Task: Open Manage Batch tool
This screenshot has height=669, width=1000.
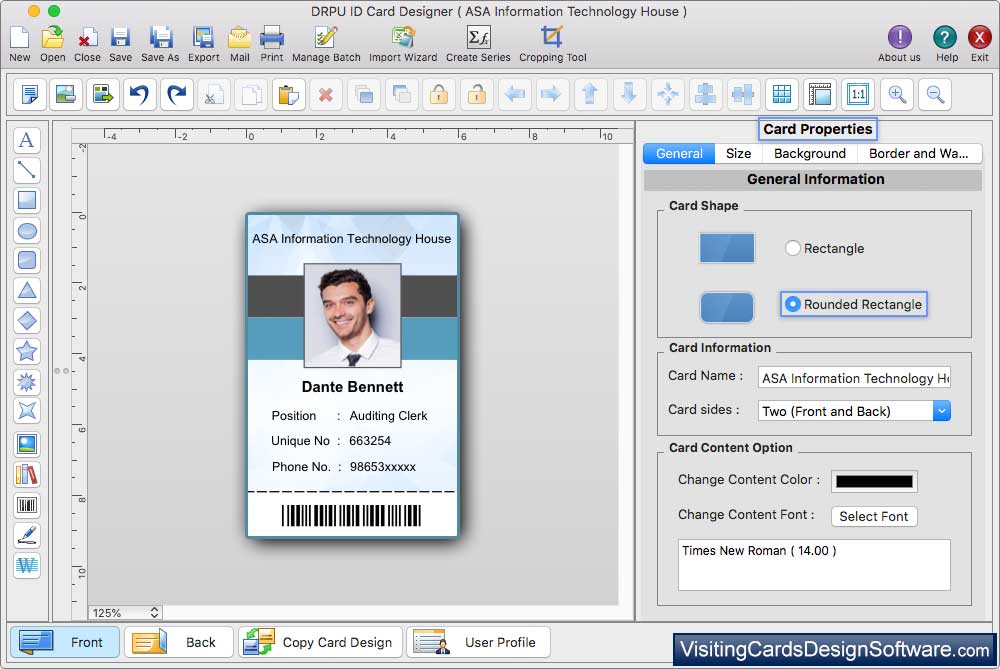Action: 326,43
